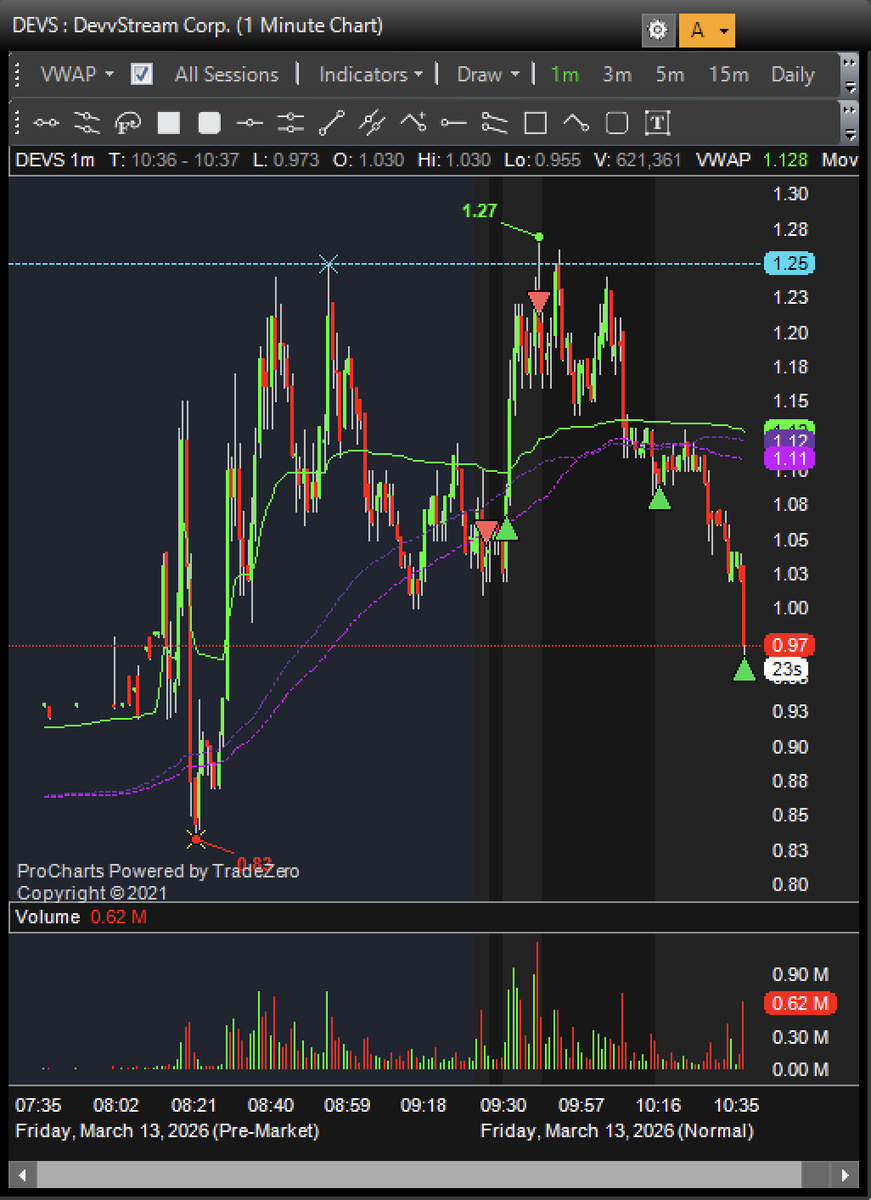Select the polyline with plus tool
871x1200 pixels.
(413, 123)
